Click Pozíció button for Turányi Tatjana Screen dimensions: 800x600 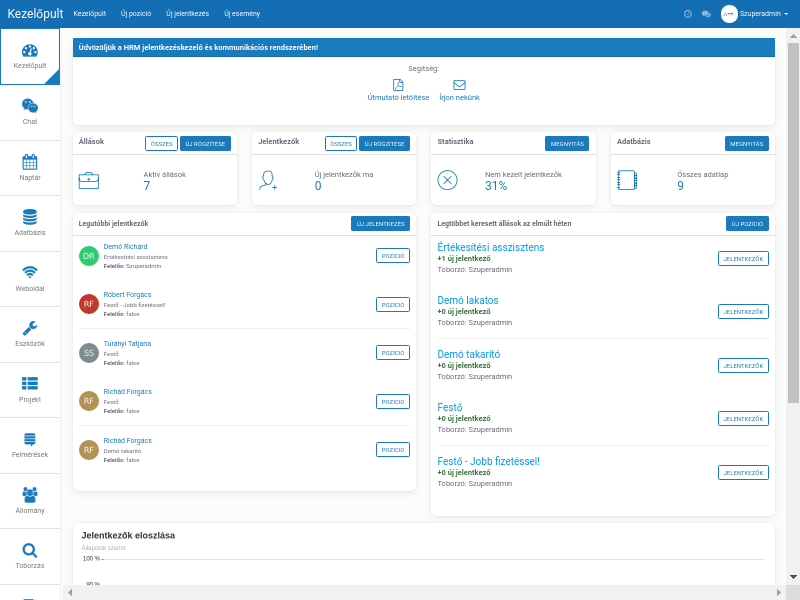(x=393, y=353)
